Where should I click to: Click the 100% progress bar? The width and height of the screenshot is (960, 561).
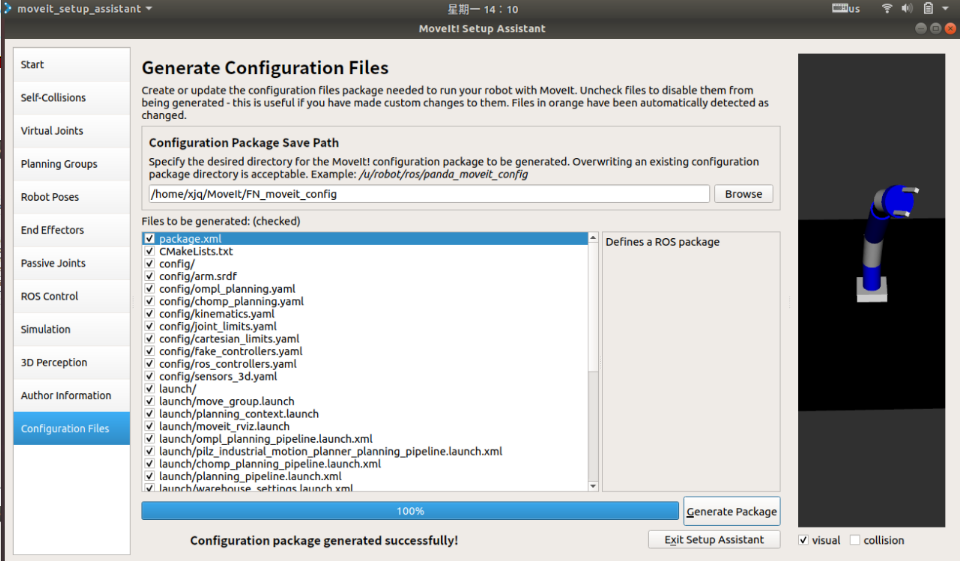410,511
